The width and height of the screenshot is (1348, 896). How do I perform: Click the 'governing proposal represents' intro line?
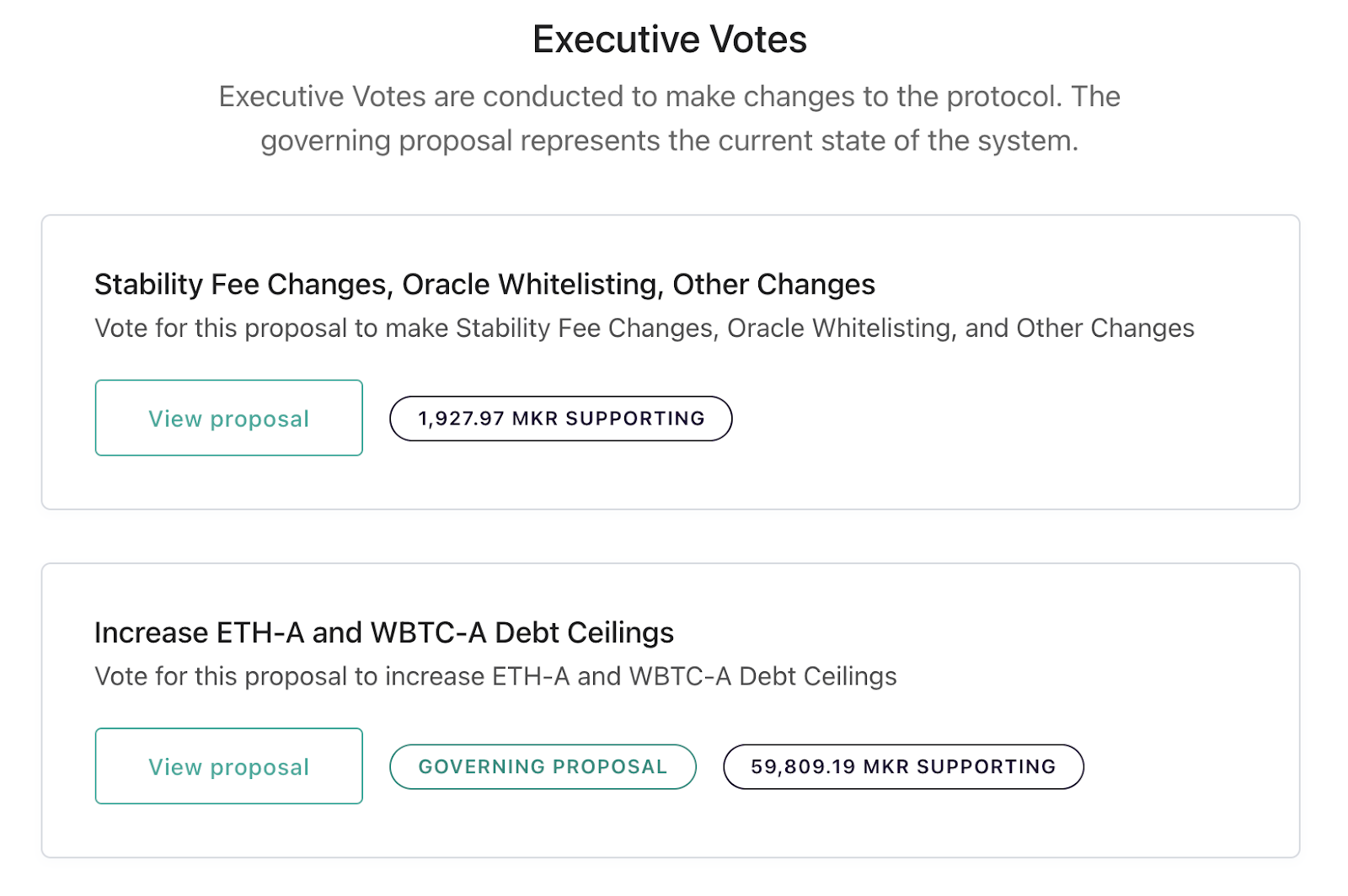pos(669,141)
